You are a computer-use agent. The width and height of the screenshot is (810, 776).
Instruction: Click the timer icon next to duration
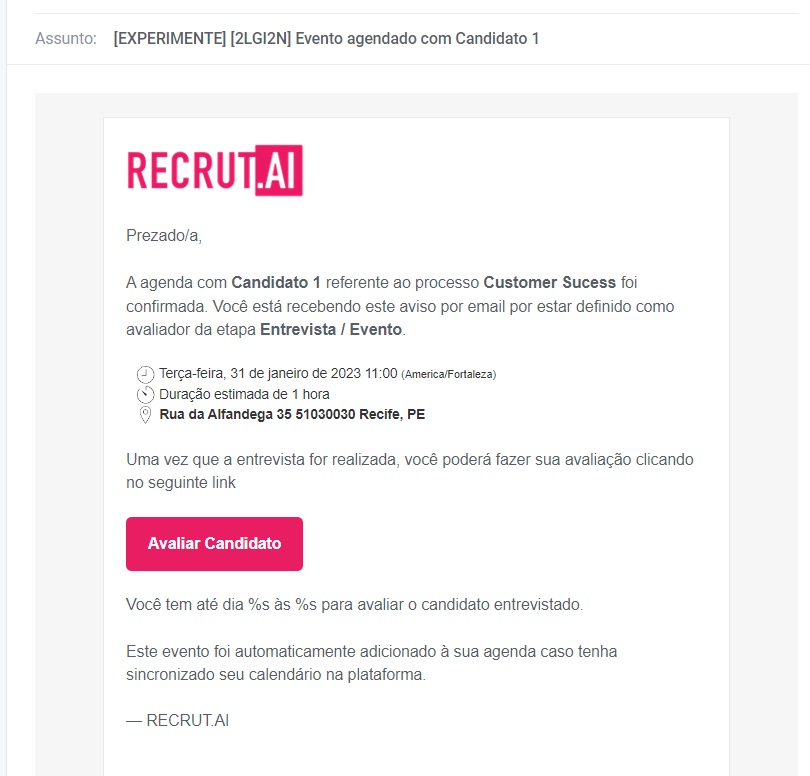point(145,394)
